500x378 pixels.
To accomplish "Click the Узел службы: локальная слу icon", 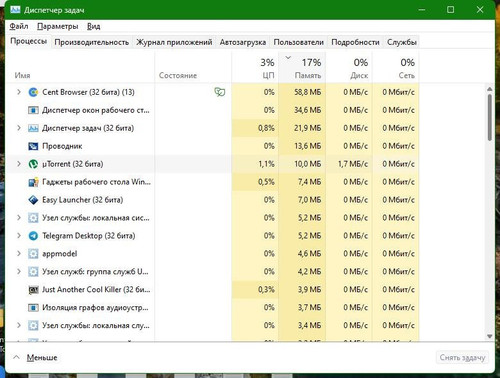I will point(33,326).
